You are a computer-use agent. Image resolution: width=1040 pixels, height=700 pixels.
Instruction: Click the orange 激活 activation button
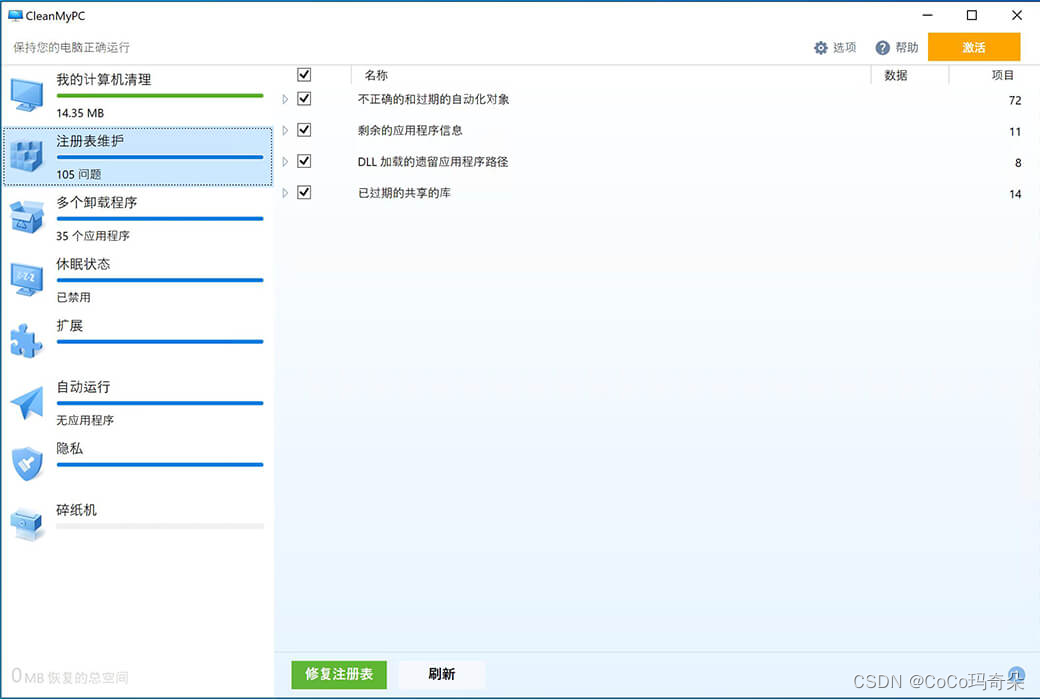click(974, 47)
